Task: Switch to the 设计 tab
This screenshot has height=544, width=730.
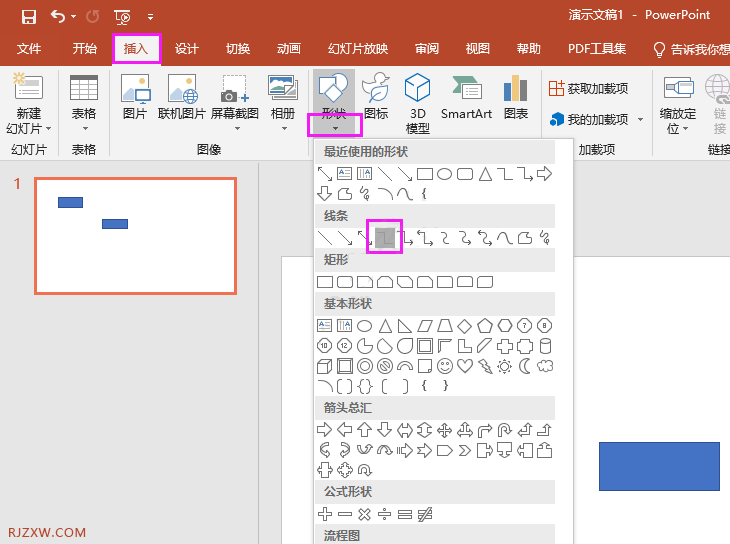Action: click(x=187, y=48)
